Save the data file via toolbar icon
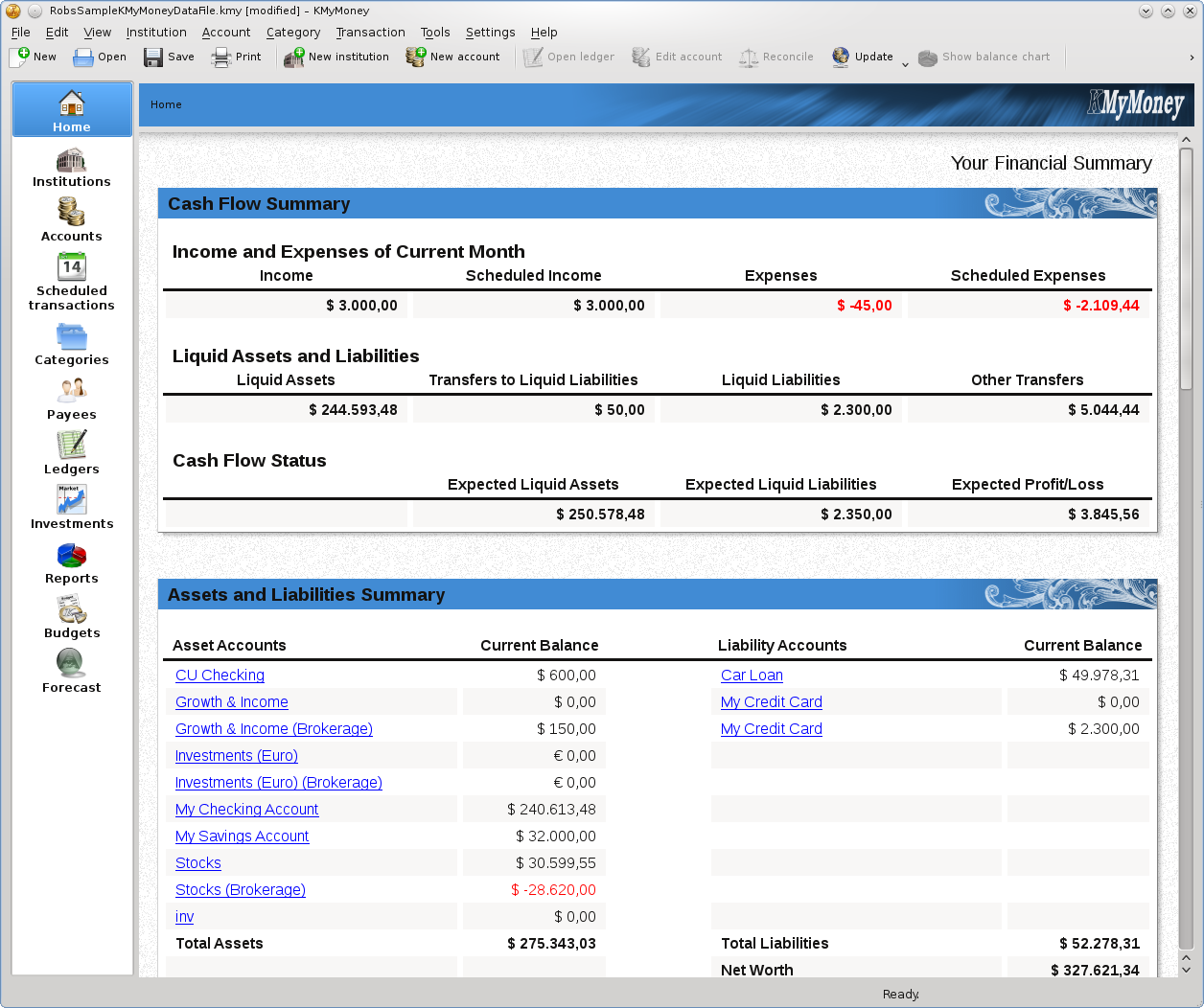The height and width of the screenshot is (1008, 1204). point(168,57)
